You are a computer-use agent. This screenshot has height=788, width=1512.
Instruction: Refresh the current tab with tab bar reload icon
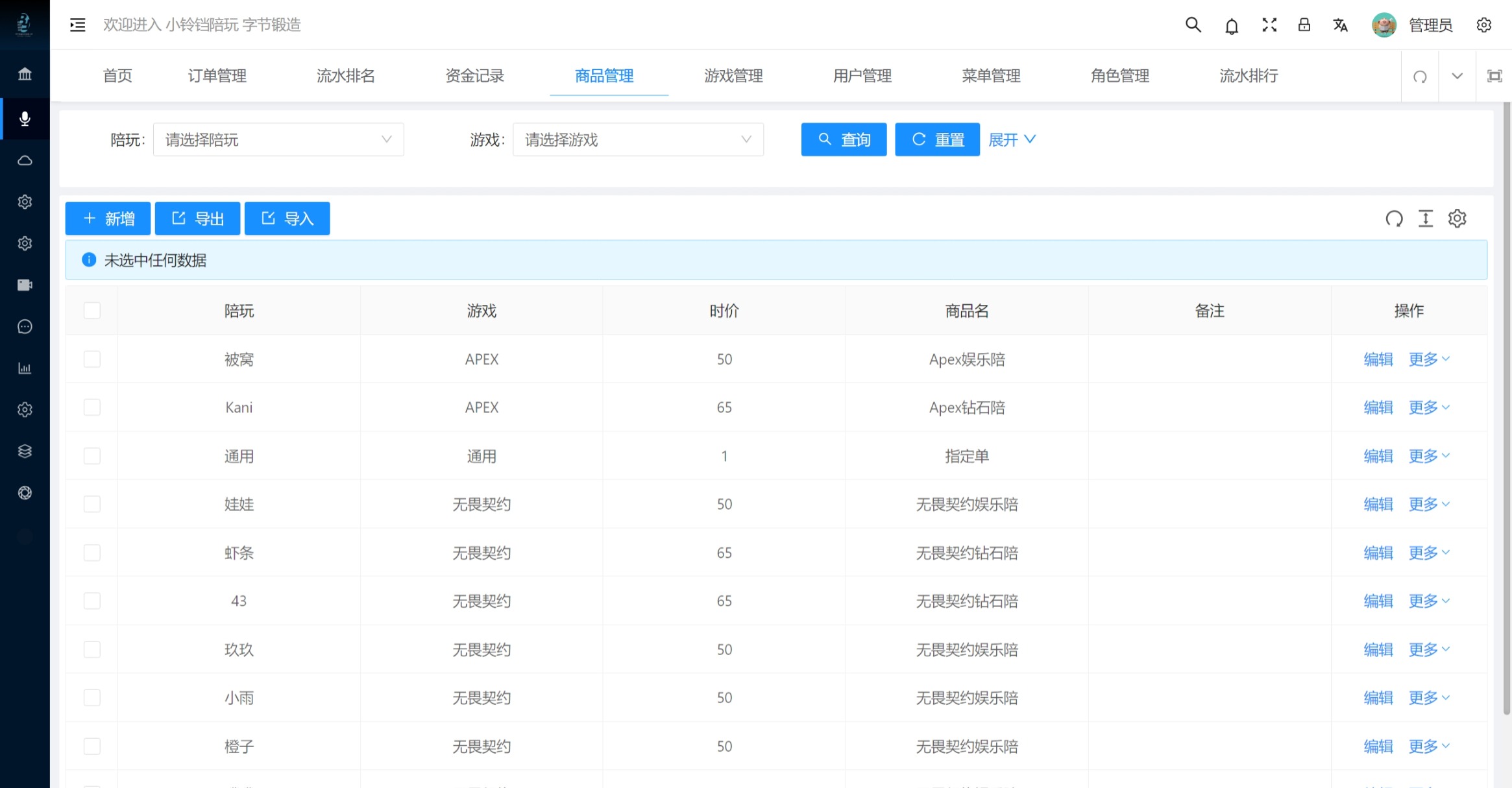tap(1420, 77)
